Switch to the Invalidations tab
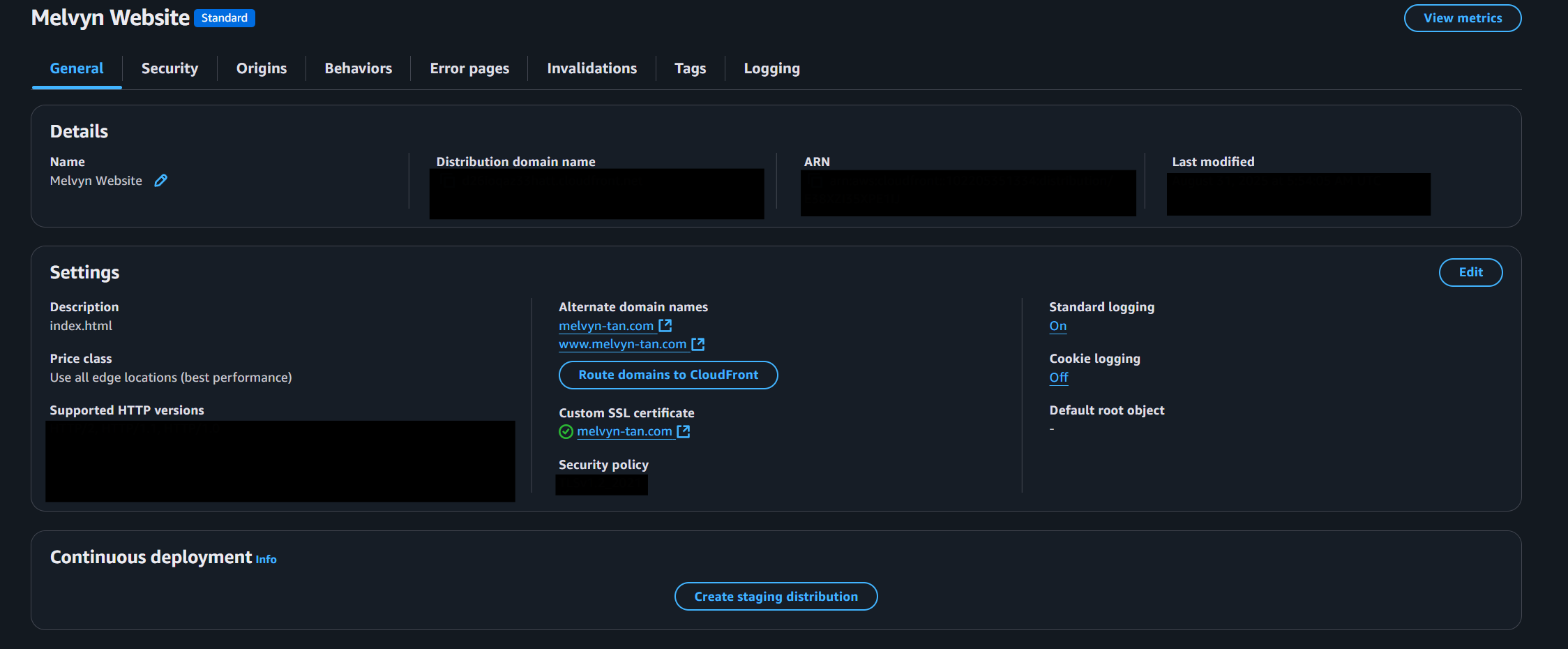 591,68
